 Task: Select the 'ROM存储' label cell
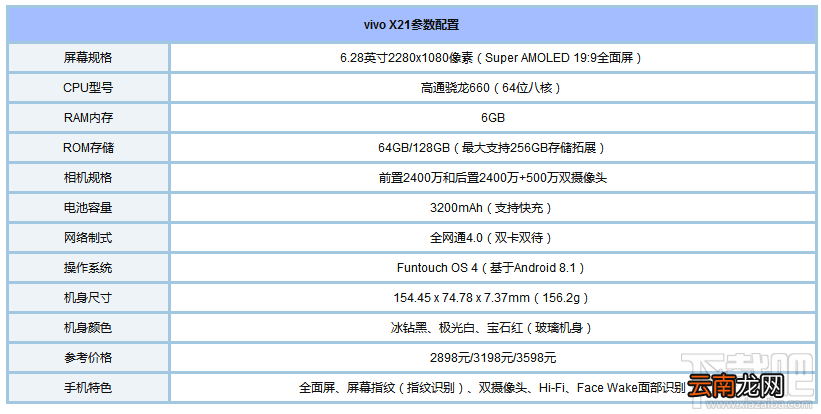pos(88,148)
